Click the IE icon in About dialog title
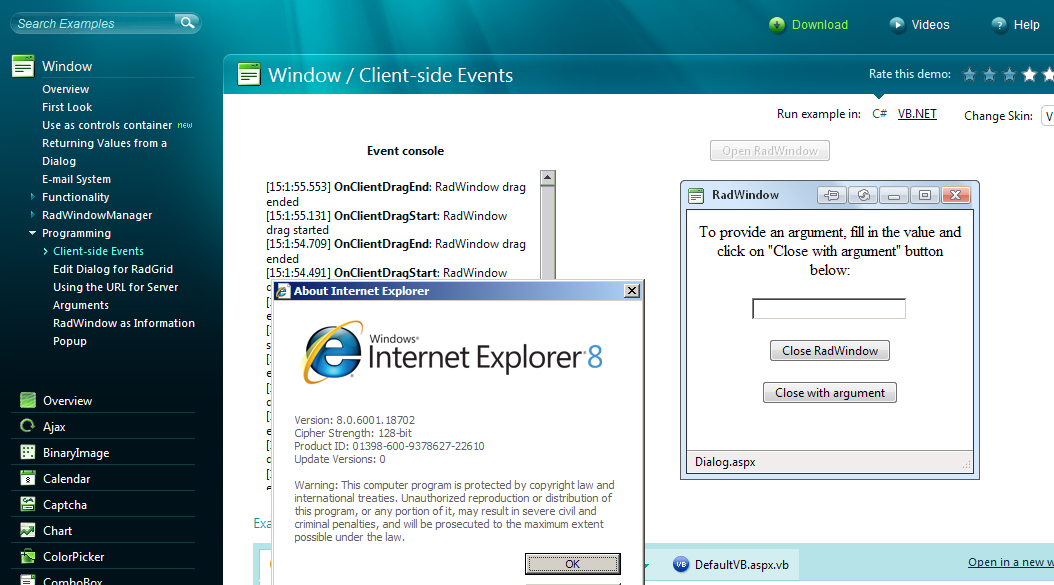This screenshot has height=585, width=1054. click(x=283, y=291)
